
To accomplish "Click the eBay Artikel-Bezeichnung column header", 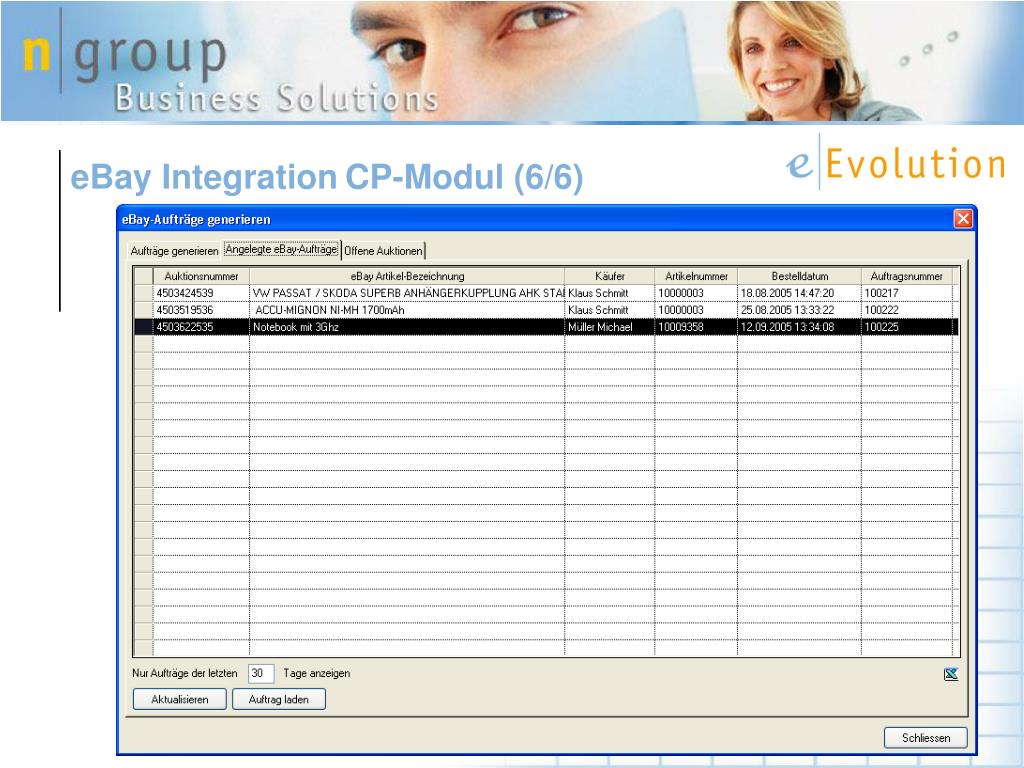I will coord(407,276).
